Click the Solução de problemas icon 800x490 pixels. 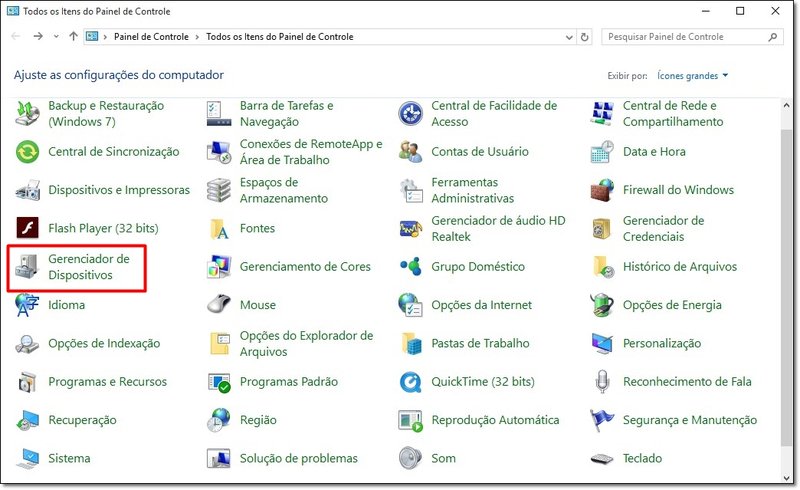coord(219,458)
